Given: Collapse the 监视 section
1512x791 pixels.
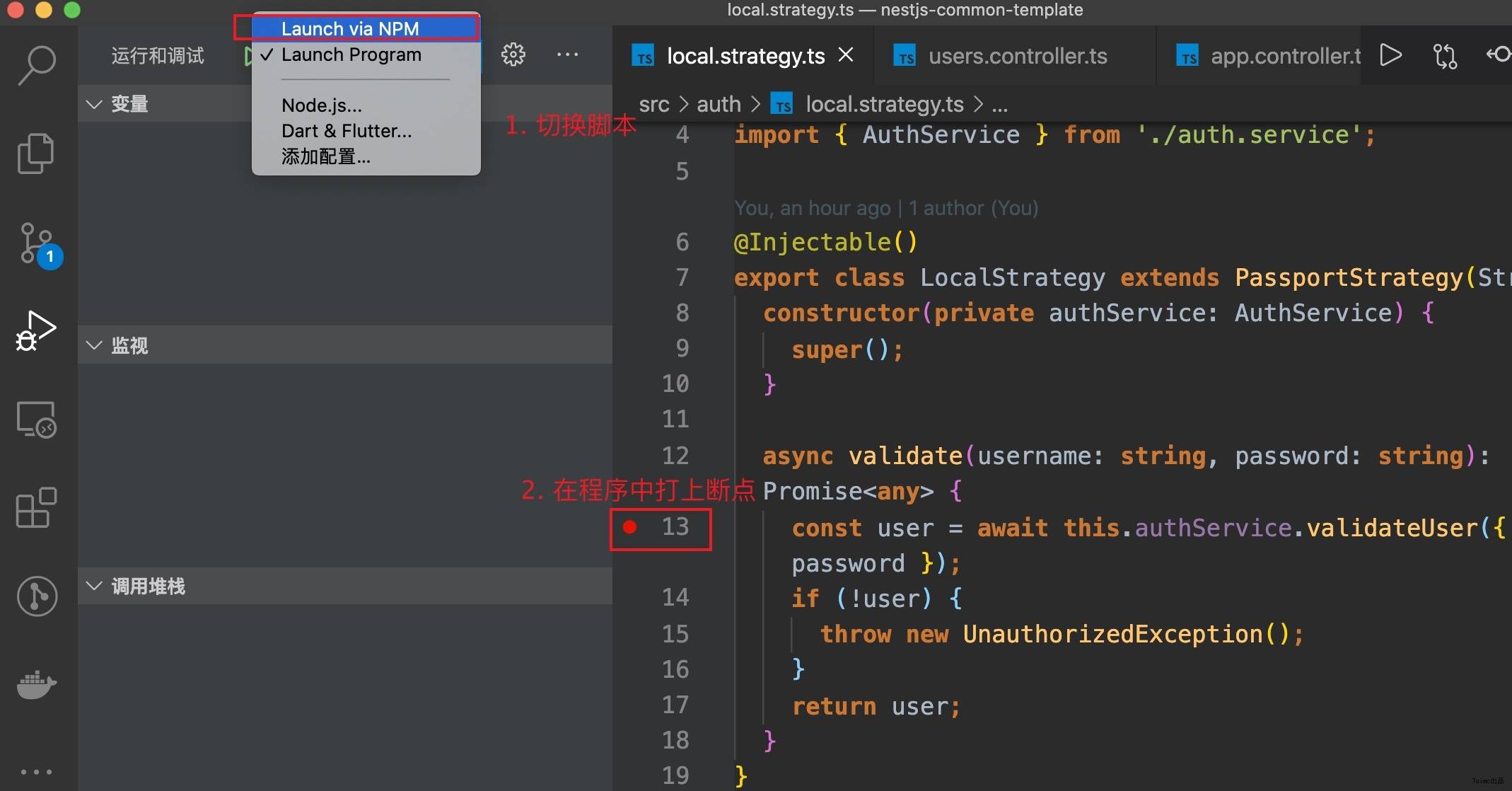Looking at the screenshot, I should [345, 345].
